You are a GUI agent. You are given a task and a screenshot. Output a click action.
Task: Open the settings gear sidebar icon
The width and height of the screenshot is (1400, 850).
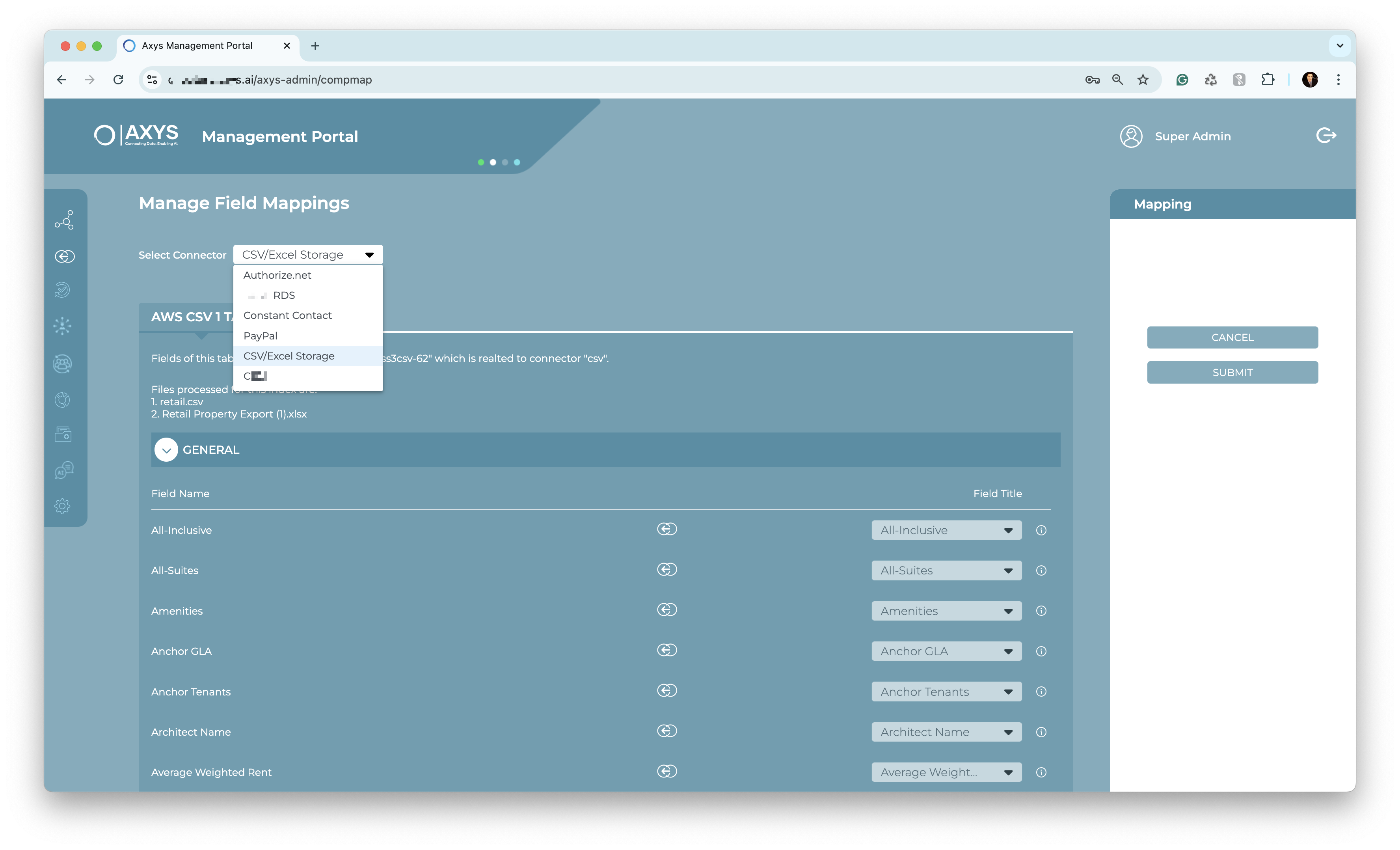point(63,506)
